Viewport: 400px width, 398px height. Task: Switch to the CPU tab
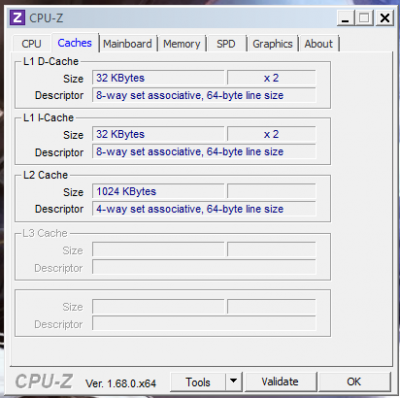[31, 44]
